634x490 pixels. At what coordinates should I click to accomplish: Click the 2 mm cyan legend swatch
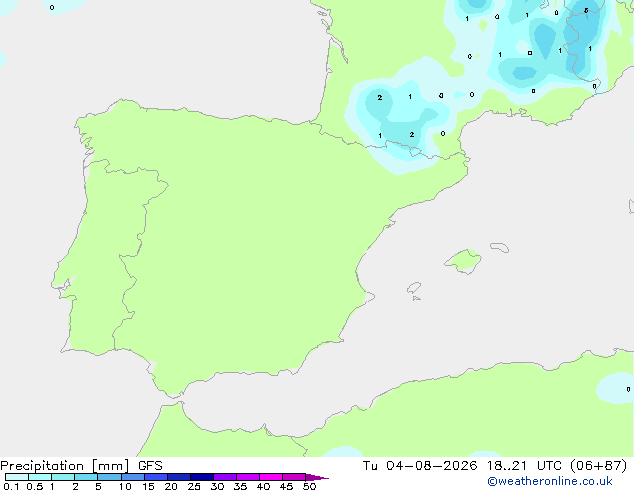pos(86,477)
